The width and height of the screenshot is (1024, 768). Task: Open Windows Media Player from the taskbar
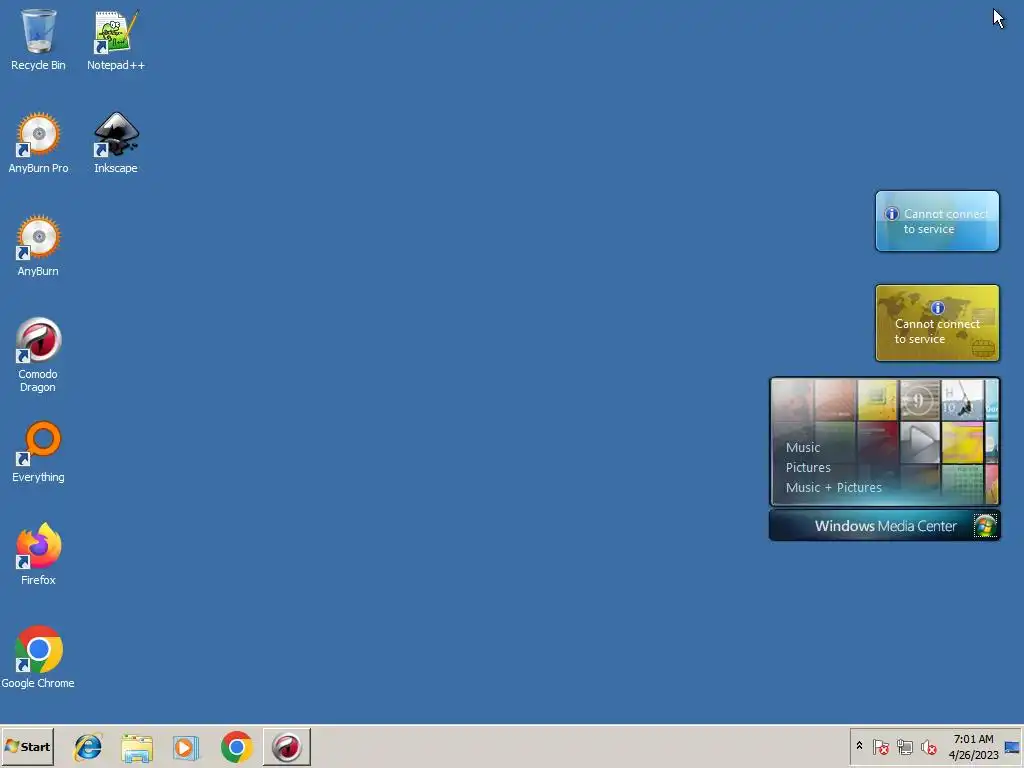pos(186,747)
